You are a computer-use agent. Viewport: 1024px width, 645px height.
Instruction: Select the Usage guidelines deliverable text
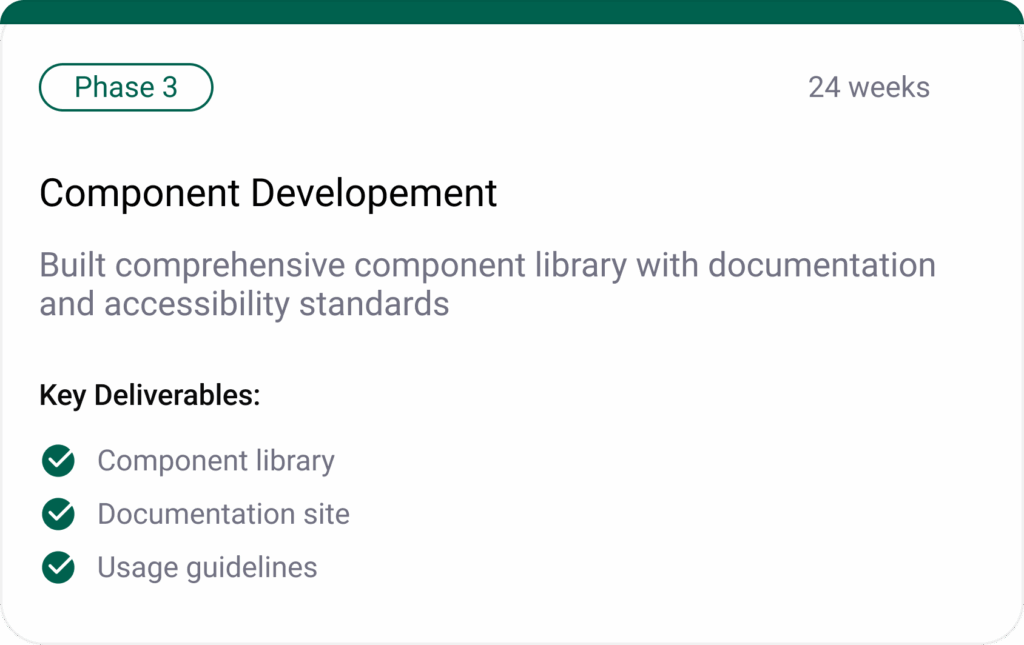point(207,567)
